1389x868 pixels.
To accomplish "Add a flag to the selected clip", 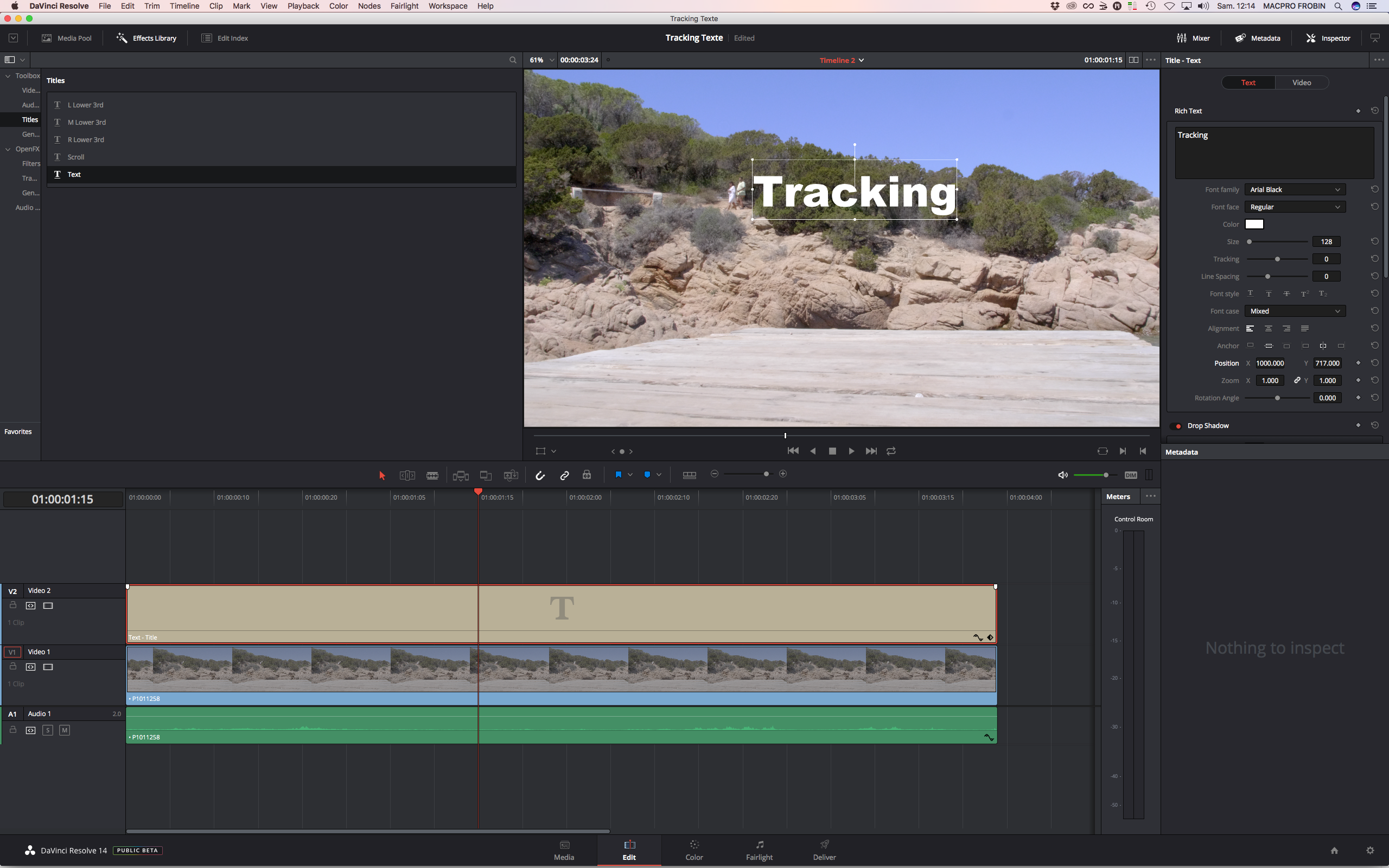I will (619, 475).
